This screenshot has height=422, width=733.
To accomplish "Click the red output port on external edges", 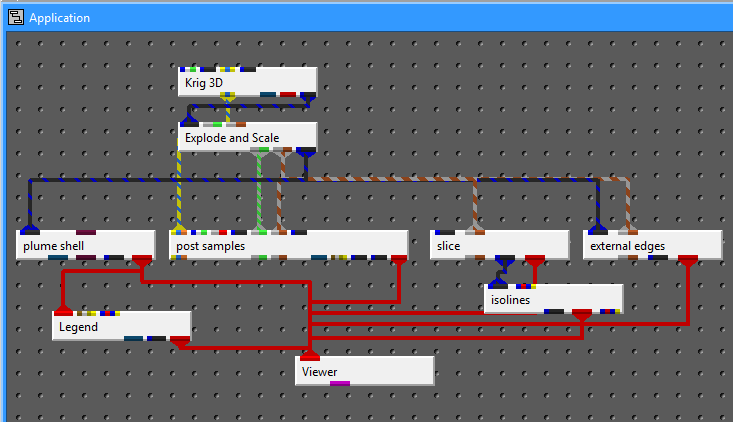I will pyautogui.click(x=687, y=259).
